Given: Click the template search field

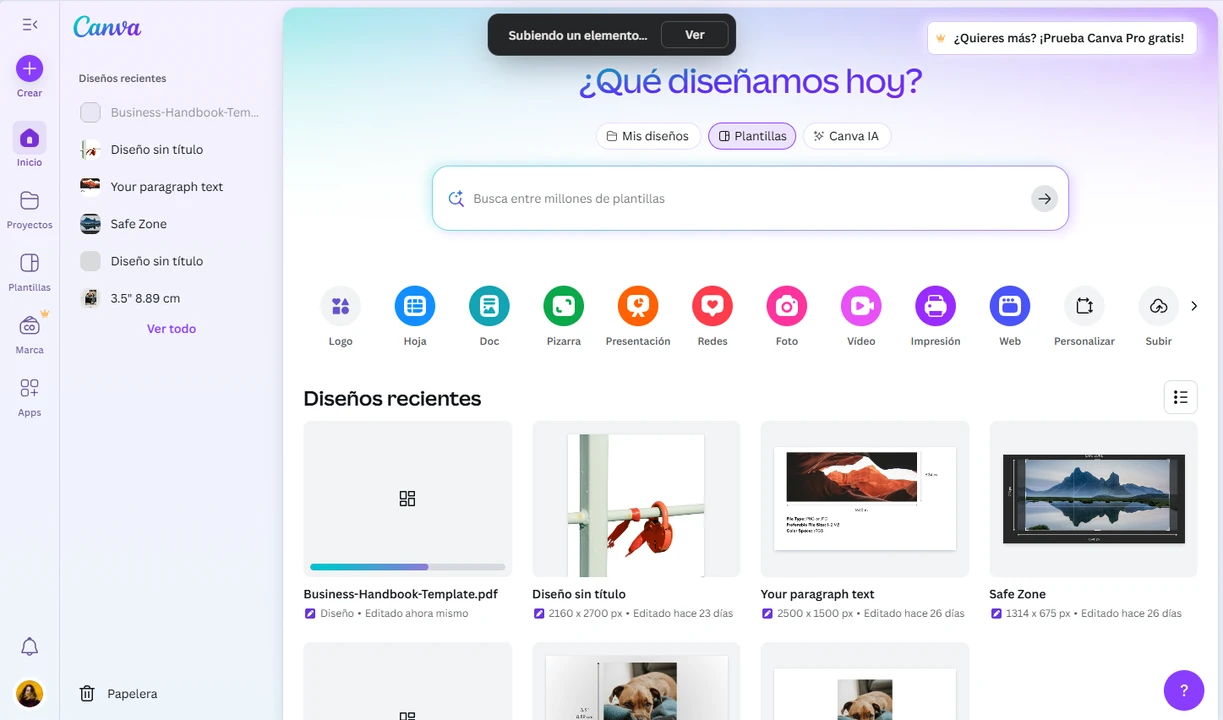Looking at the screenshot, I should click(750, 198).
